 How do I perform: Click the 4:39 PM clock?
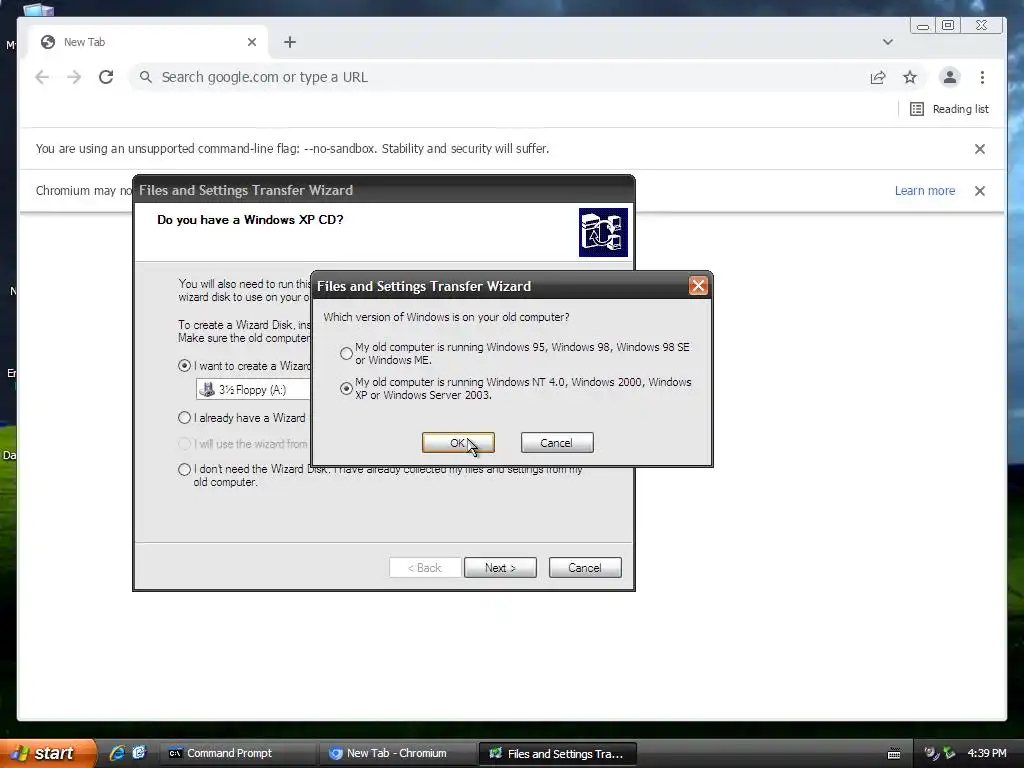(x=987, y=753)
